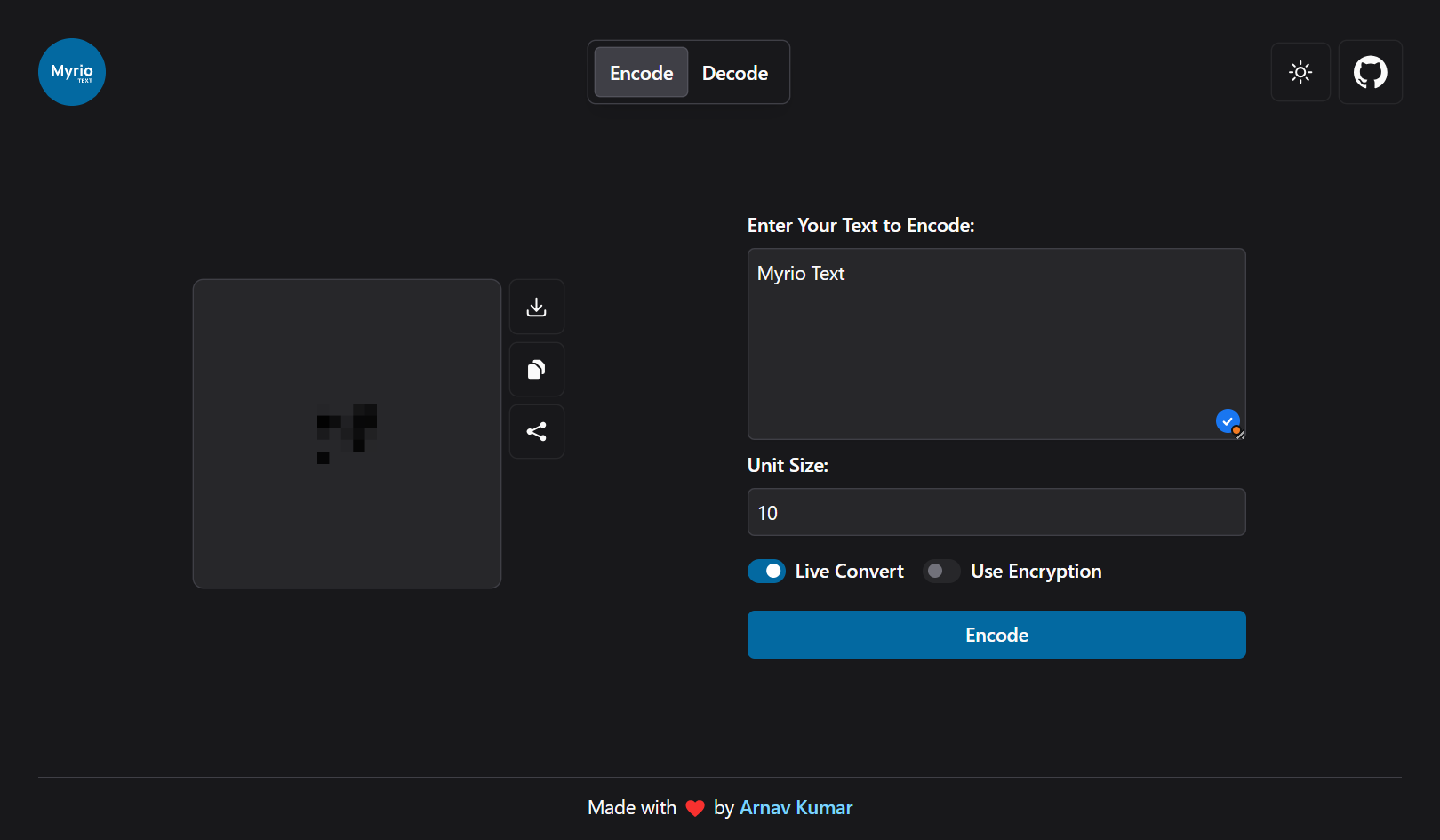Viewport: 1440px width, 840px height.
Task: Share the encoded image
Action: coord(537,431)
